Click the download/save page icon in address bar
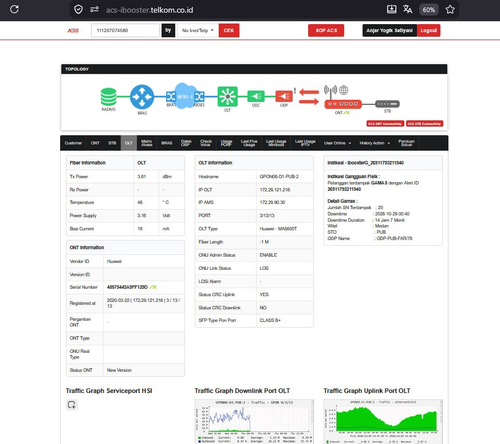The height and width of the screenshot is (444, 500). pyautogui.click(x=391, y=9)
